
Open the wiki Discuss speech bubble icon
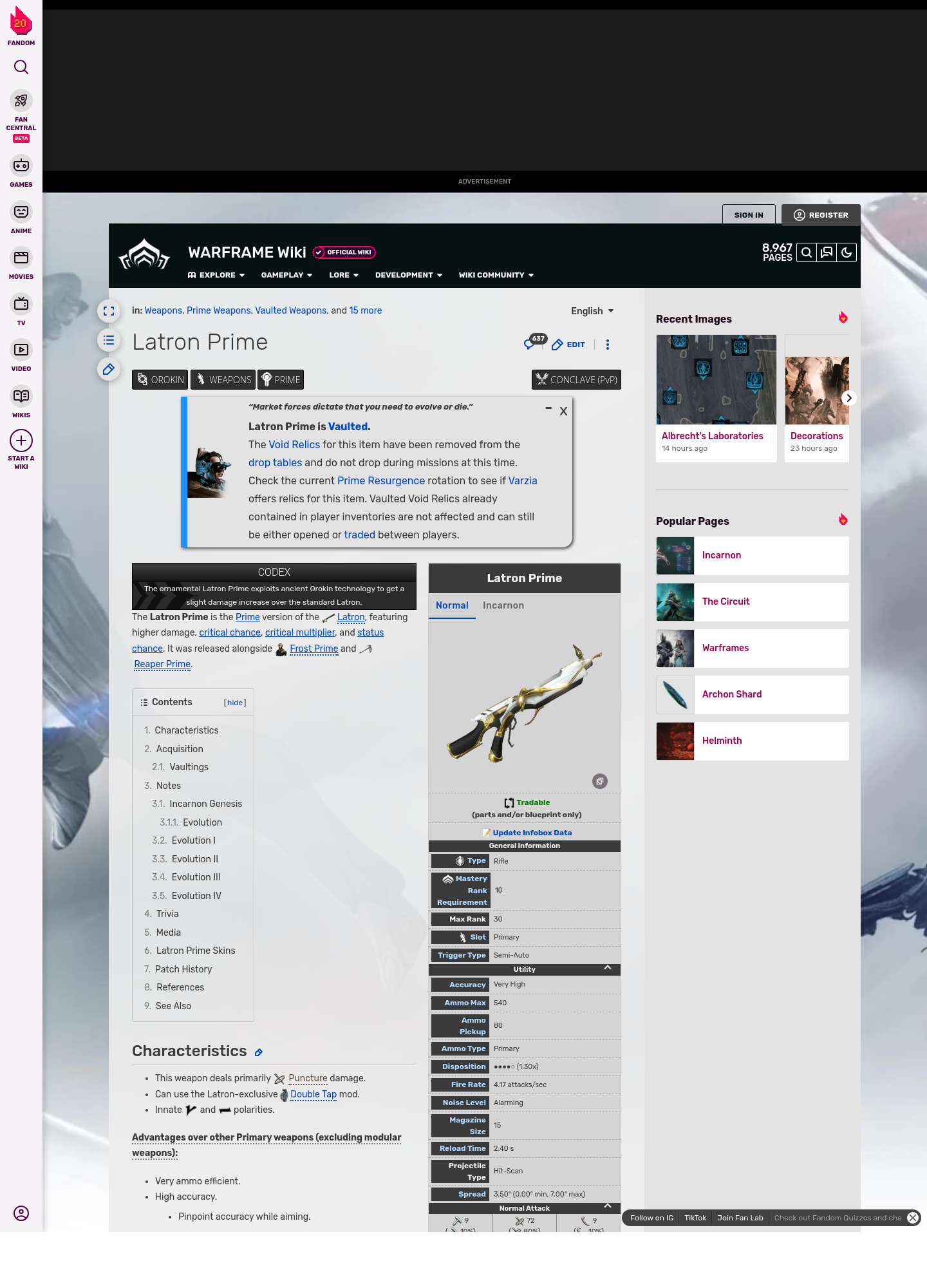pyautogui.click(x=827, y=252)
